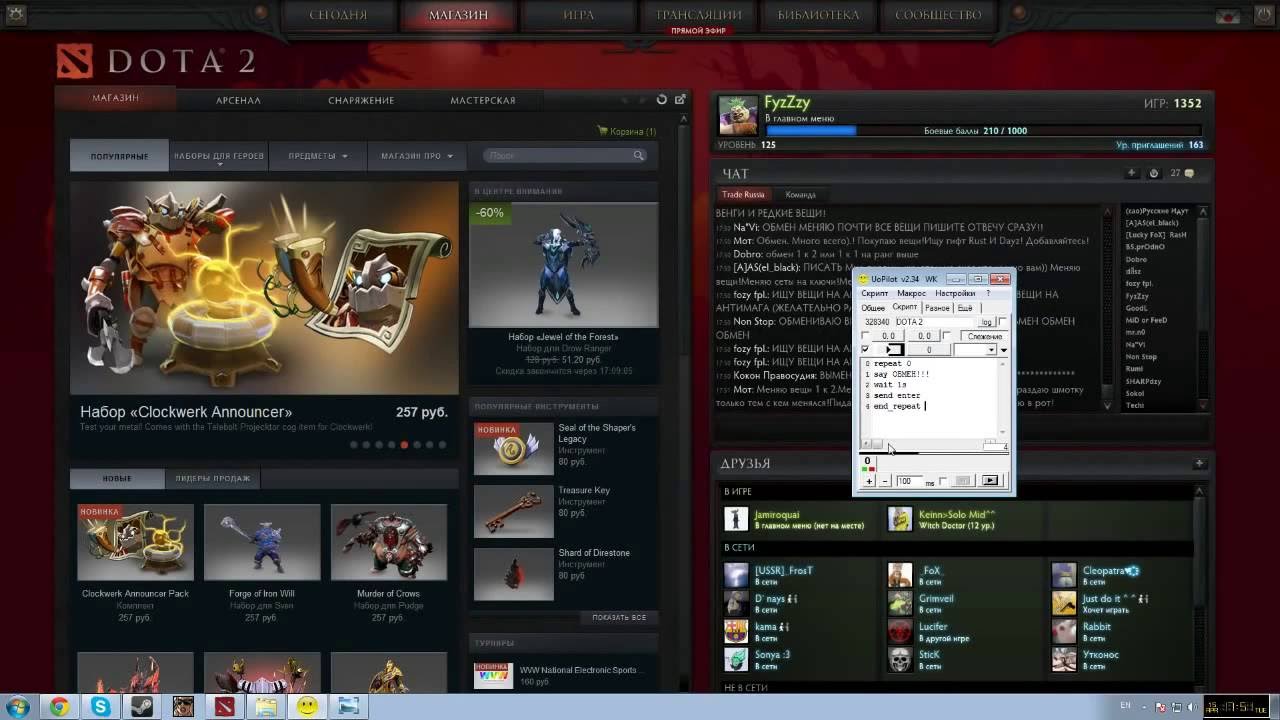The width and height of the screenshot is (1280, 720).
Task: Toggle checkbox next to ms field
Action: [943, 480]
